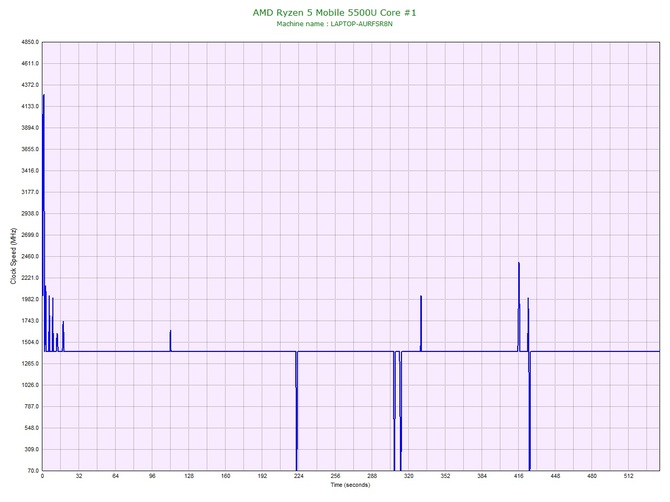Click the 2221.0 y-axis value

tap(30, 278)
